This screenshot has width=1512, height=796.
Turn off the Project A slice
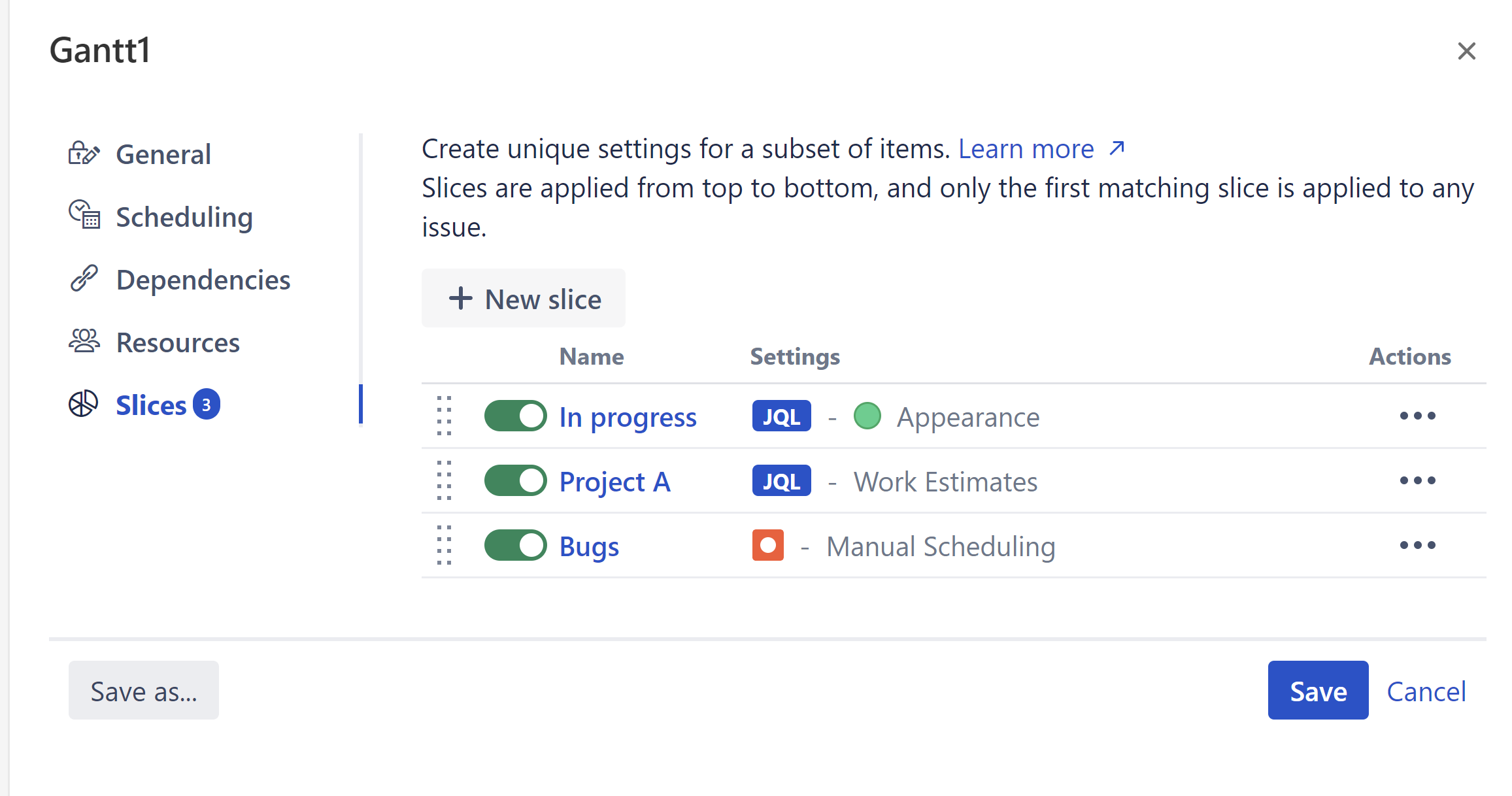click(x=516, y=481)
